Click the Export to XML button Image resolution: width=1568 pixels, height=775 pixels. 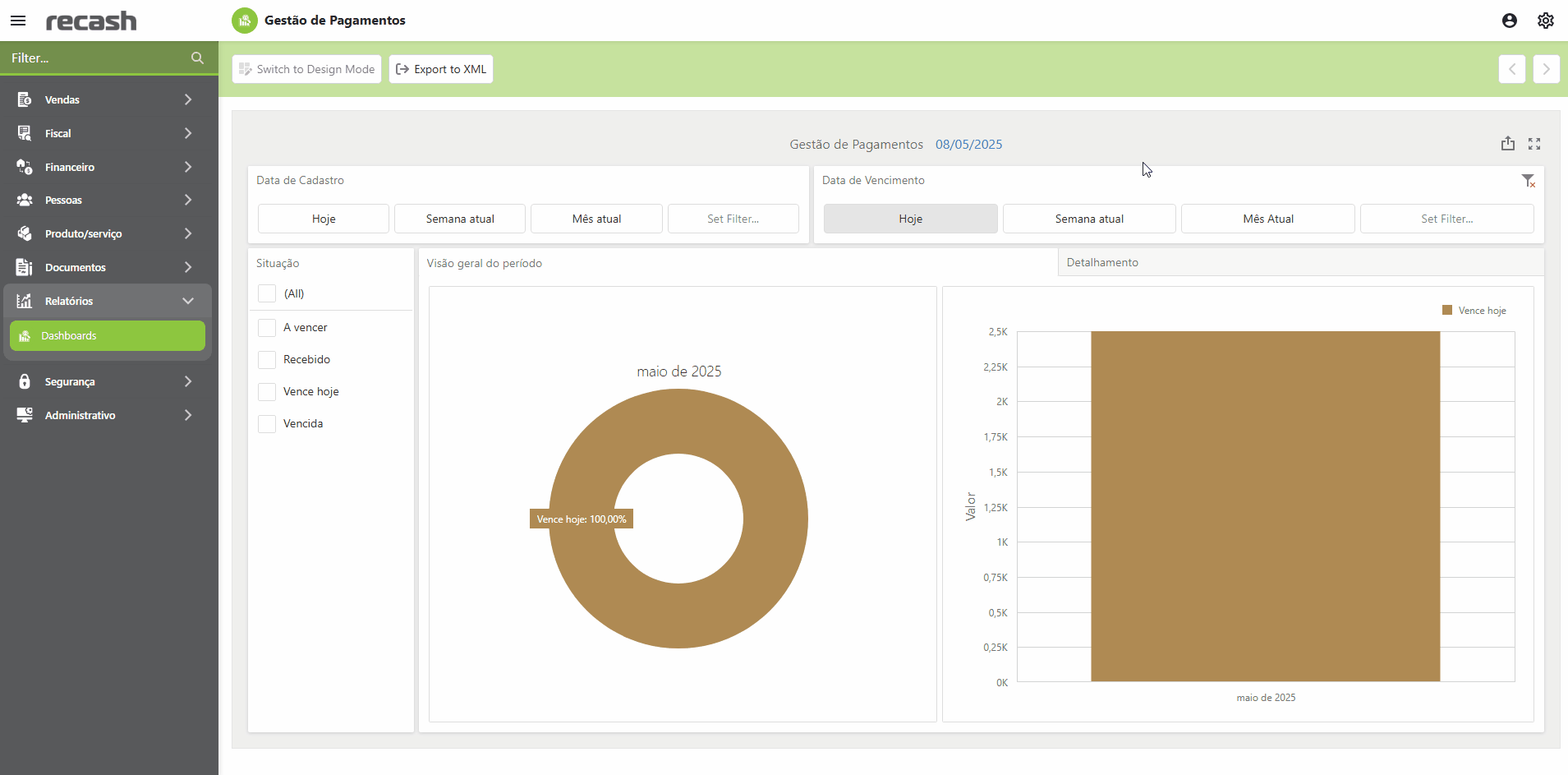pos(441,69)
